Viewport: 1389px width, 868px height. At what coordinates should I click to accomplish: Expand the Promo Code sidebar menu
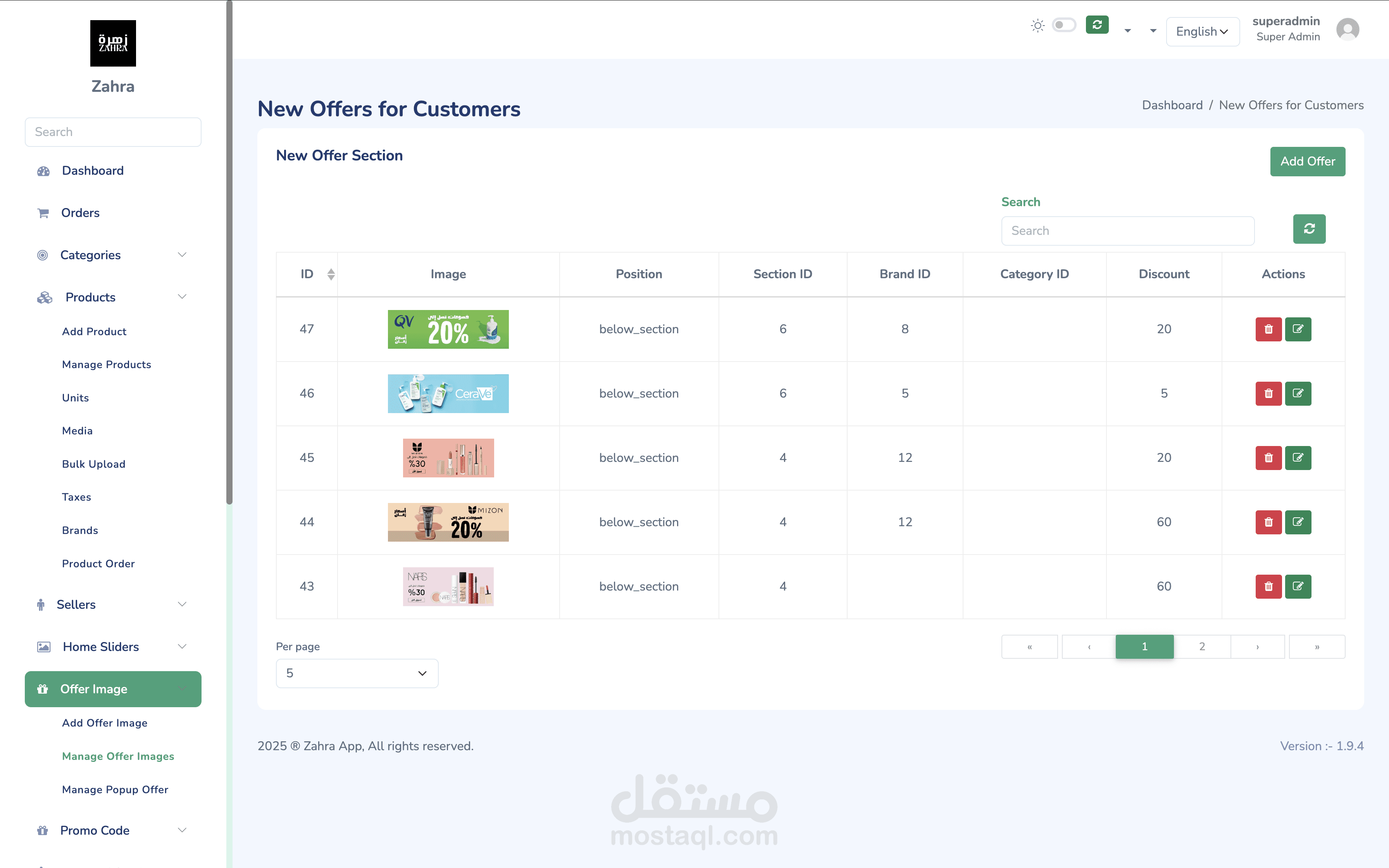[x=113, y=830]
